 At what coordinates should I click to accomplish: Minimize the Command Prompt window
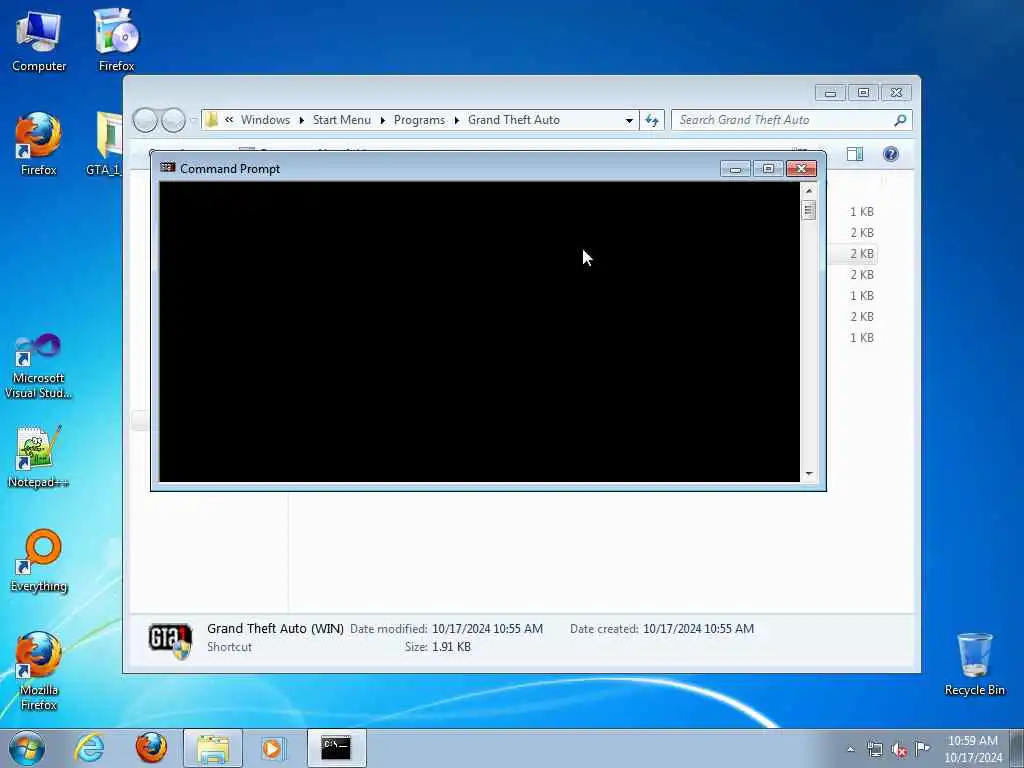tap(735, 169)
